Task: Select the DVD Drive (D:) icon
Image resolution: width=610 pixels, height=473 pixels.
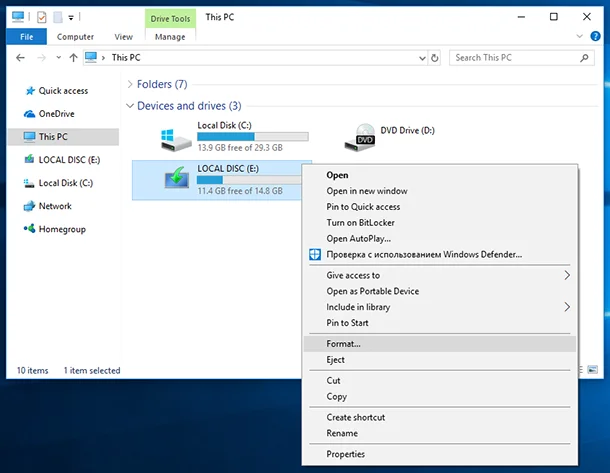Action: pos(360,137)
